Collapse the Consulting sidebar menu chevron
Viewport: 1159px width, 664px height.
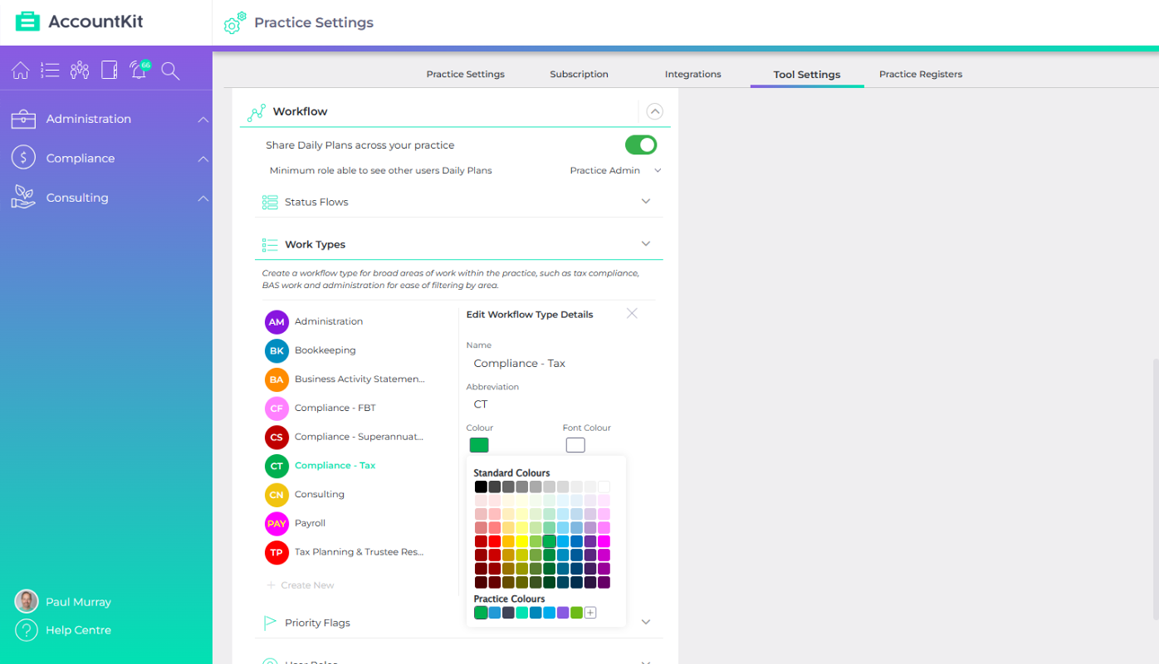tap(203, 198)
